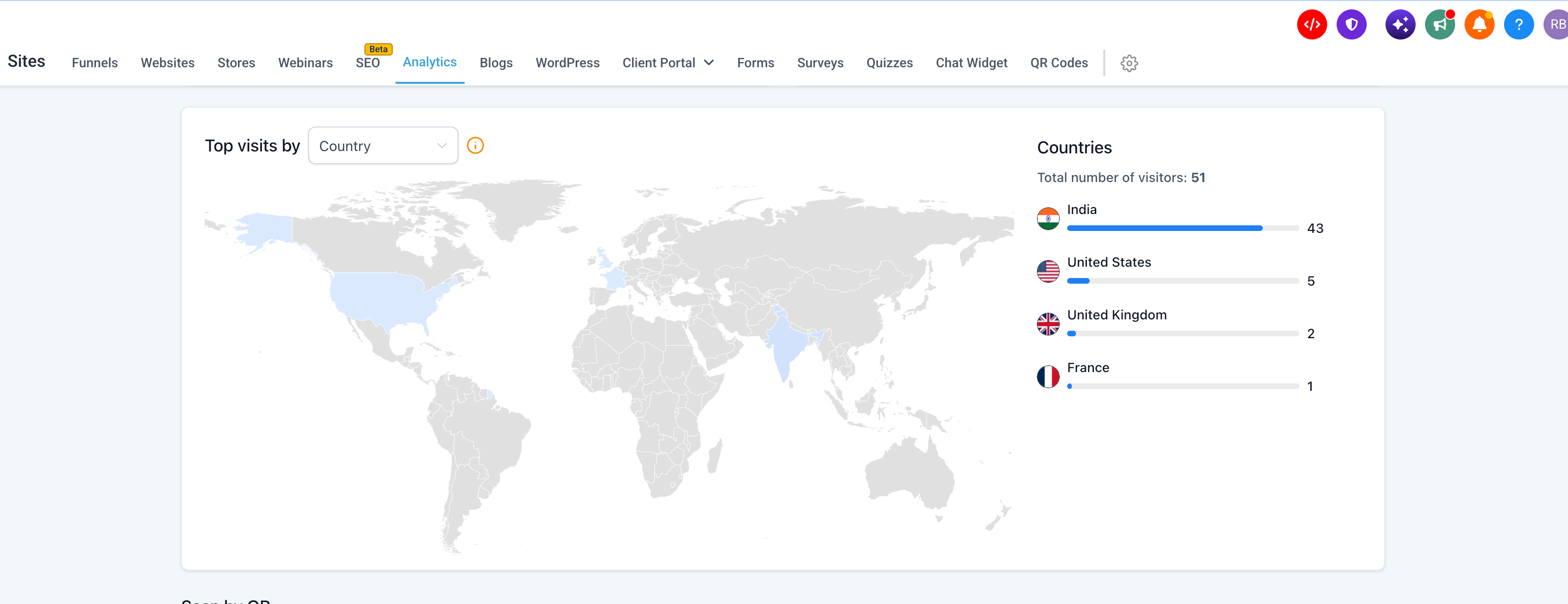
Task: Open the Forms tab
Action: [x=755, y=63]
